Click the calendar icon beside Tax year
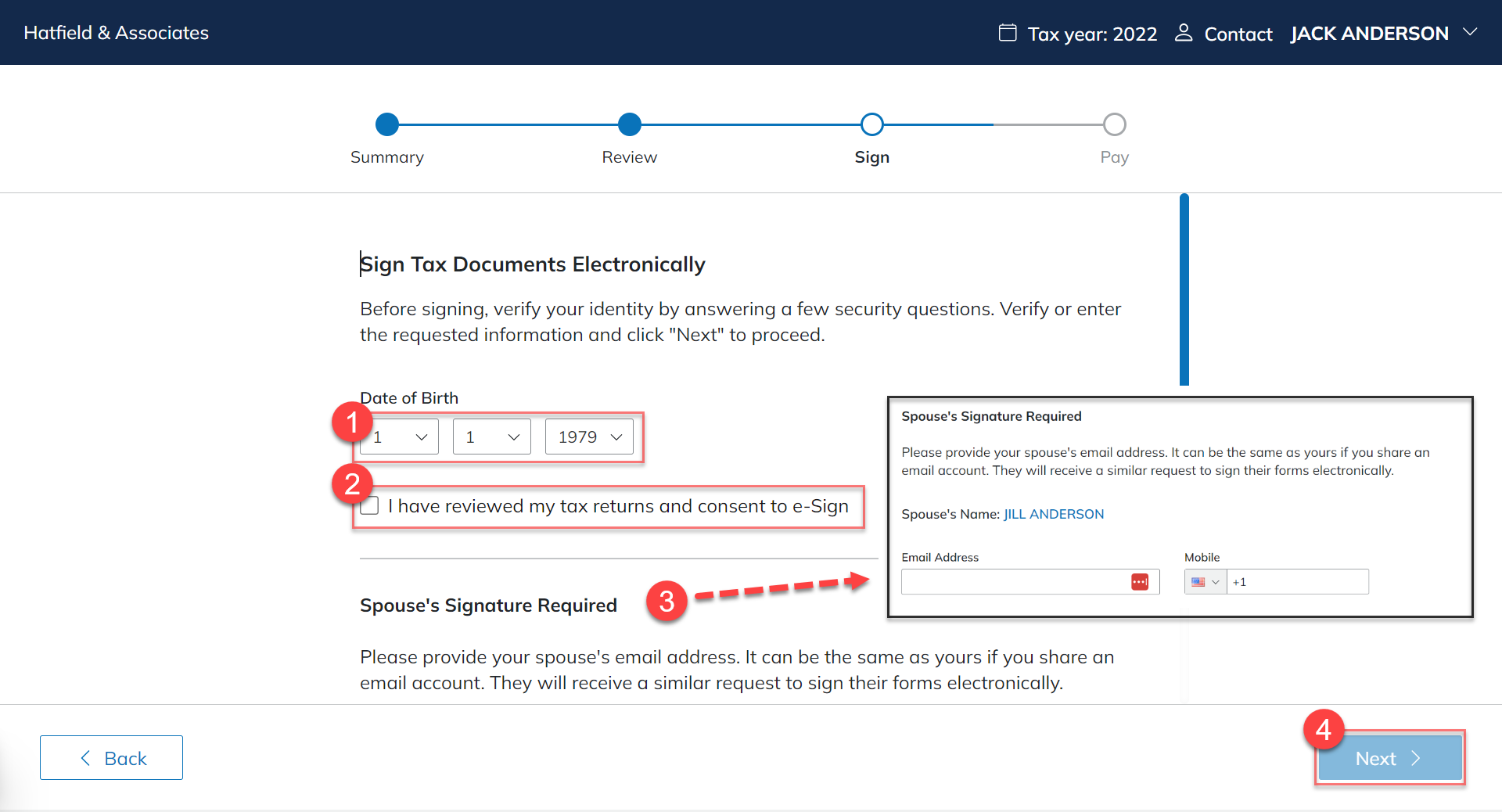 pyautogui.click(x=1008, y=33)
